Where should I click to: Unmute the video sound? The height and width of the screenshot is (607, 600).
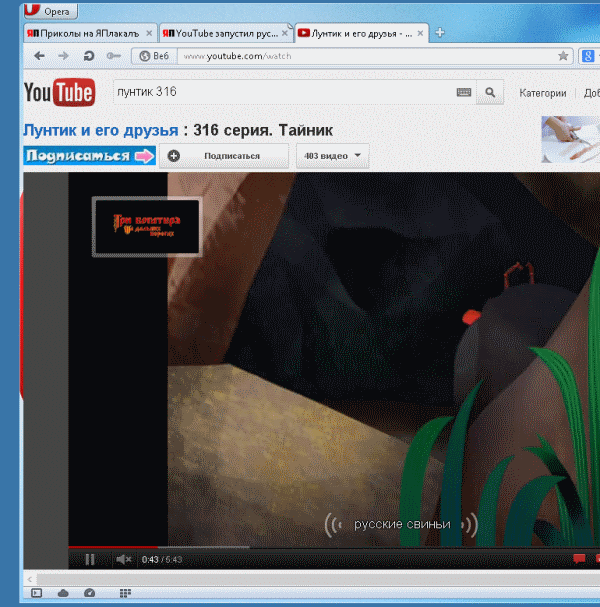[123, 559]
